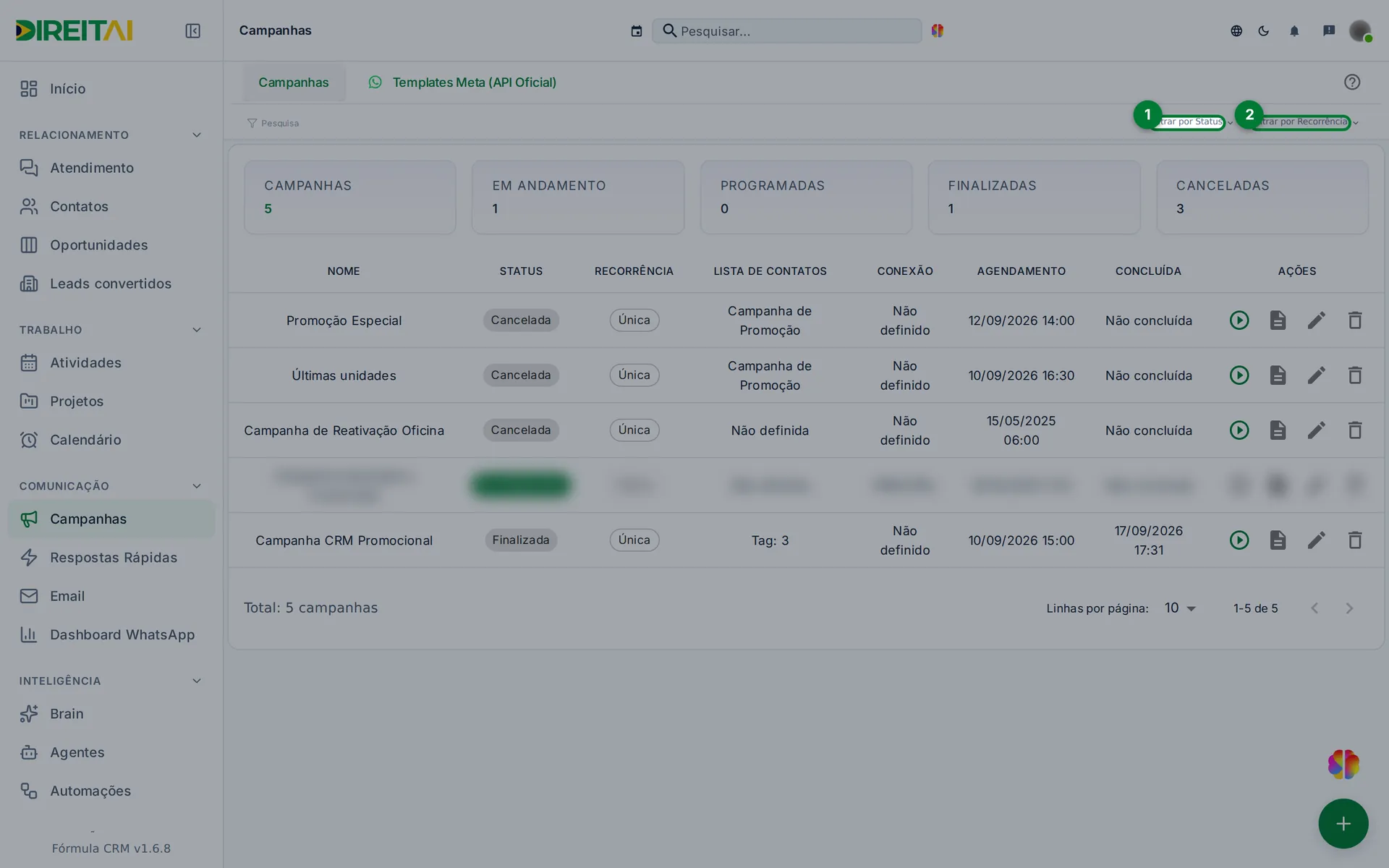1389x868 pixels.
Task: Open Atendimento in sidebar
Action: pyautogui.click(x=111, y=167)
